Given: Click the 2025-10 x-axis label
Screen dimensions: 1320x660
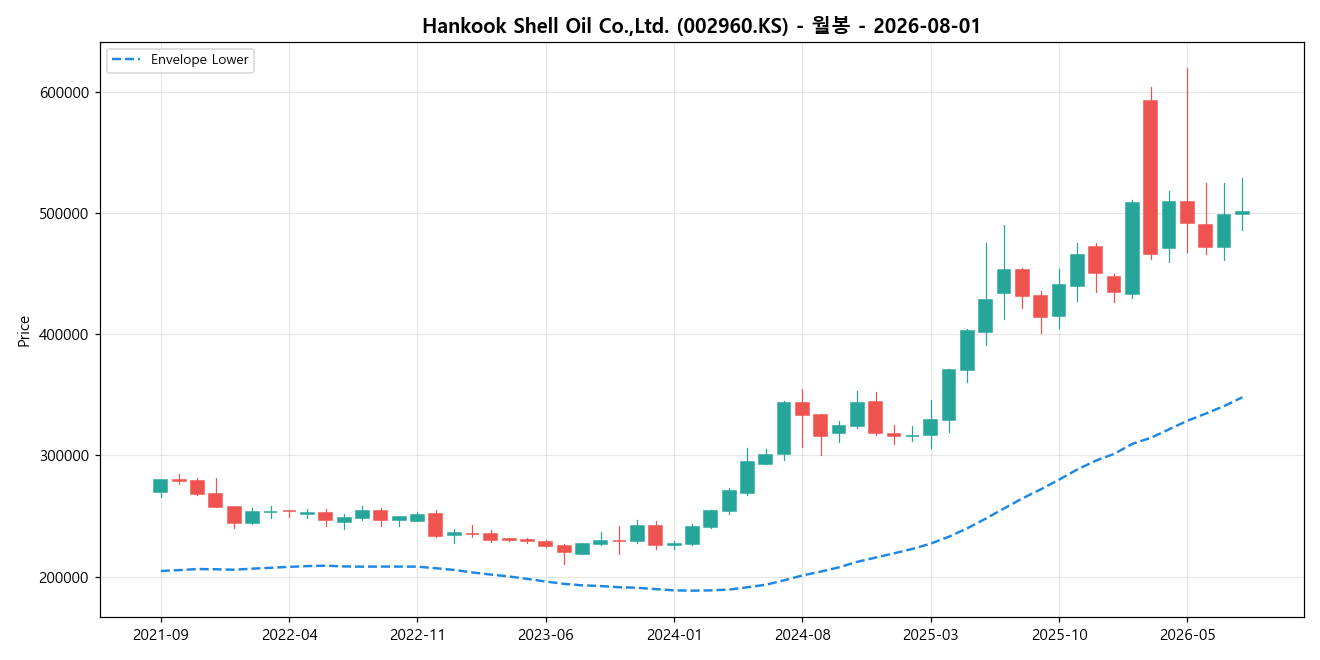Looking at the screenshot, I should (1059, 634).
